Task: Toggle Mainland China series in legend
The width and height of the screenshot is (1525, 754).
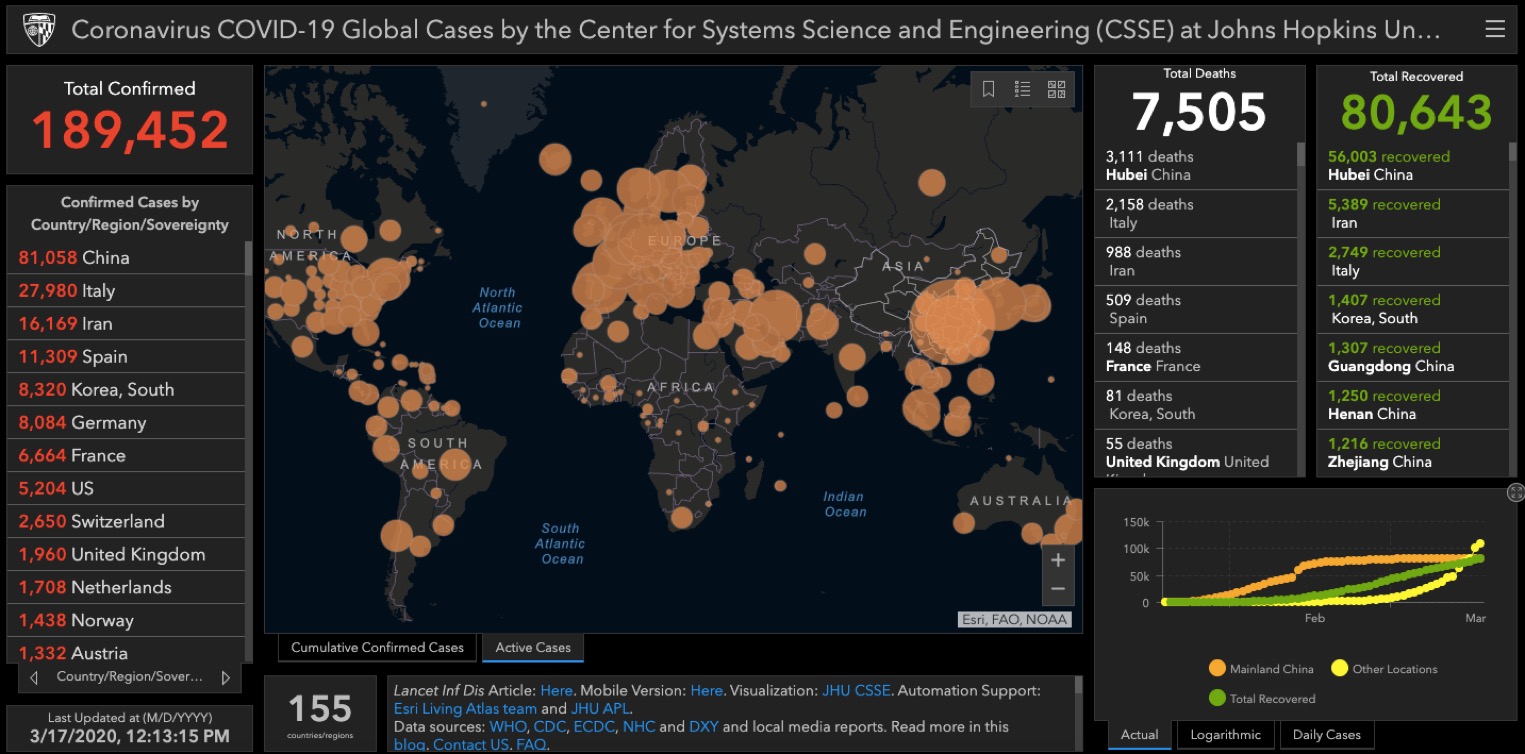Action: [1260, 669]
